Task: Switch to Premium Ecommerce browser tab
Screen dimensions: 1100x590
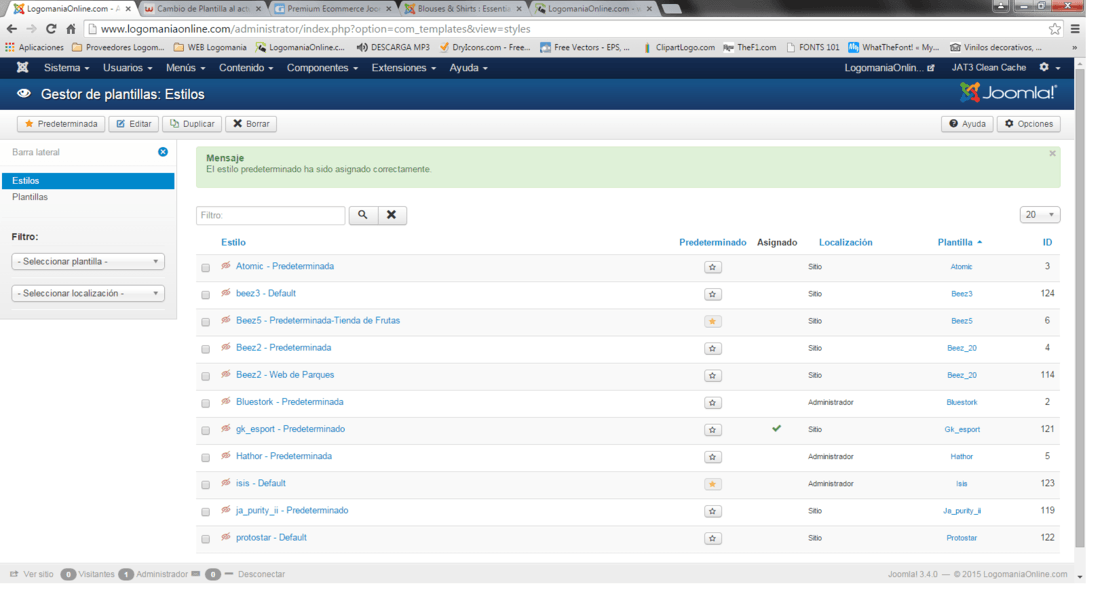Action: tap(333, 8)
